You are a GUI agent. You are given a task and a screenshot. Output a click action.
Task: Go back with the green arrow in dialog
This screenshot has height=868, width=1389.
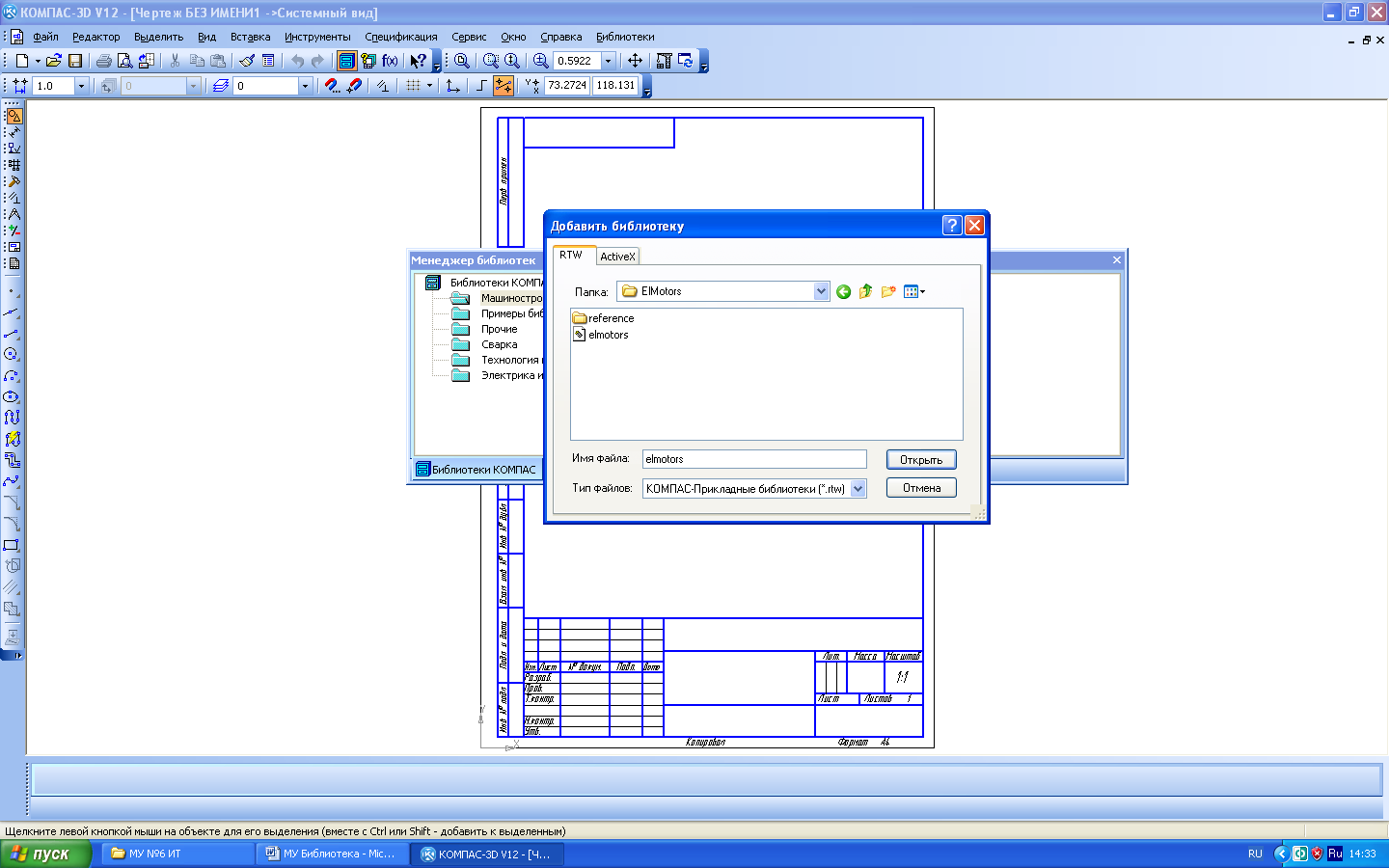click(x=844, y=291)
